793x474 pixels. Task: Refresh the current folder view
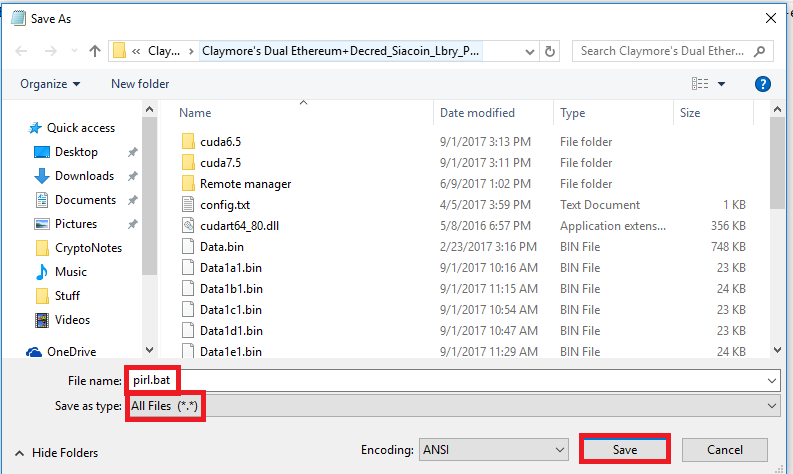pyautogui.click(x=550, y=52)
